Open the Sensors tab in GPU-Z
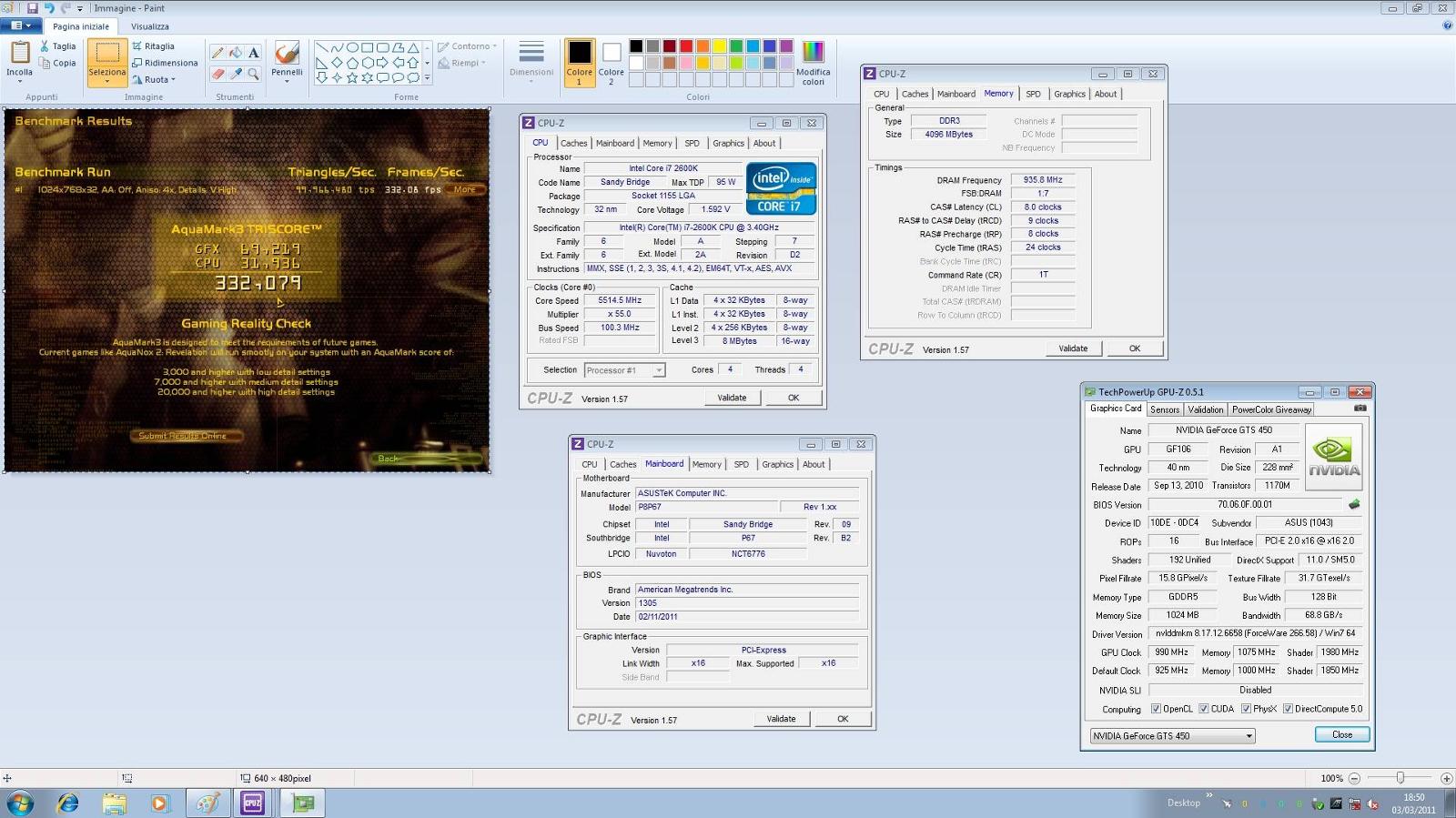 (x=1165, y=409)
